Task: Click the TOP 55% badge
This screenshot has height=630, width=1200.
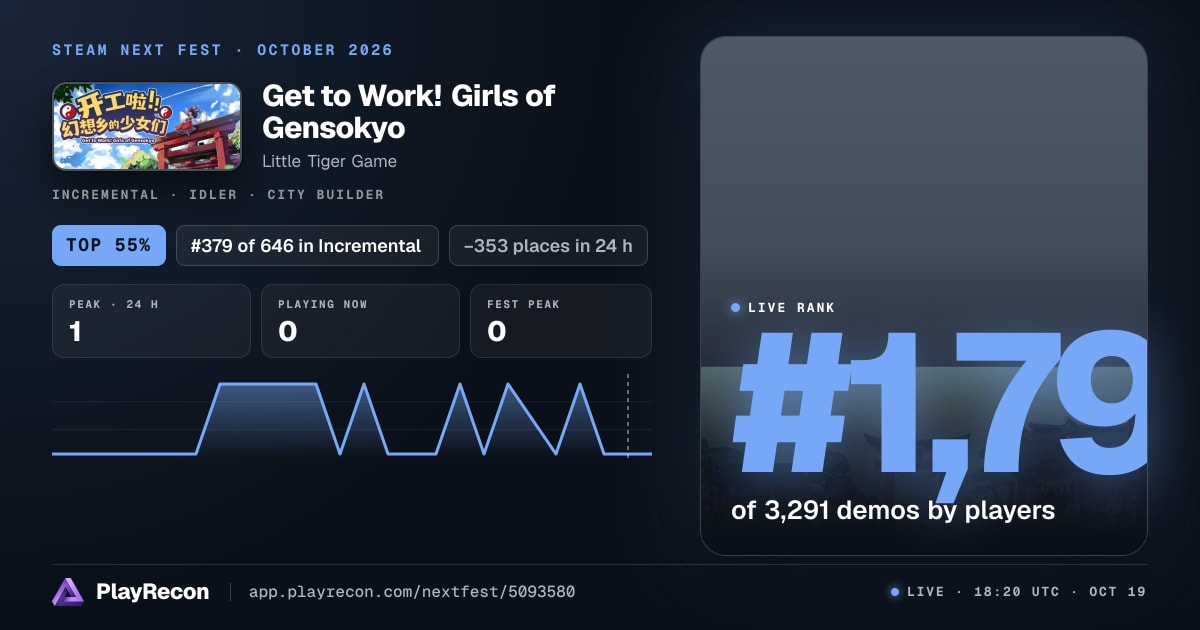Action: click(x=108, y=245)
